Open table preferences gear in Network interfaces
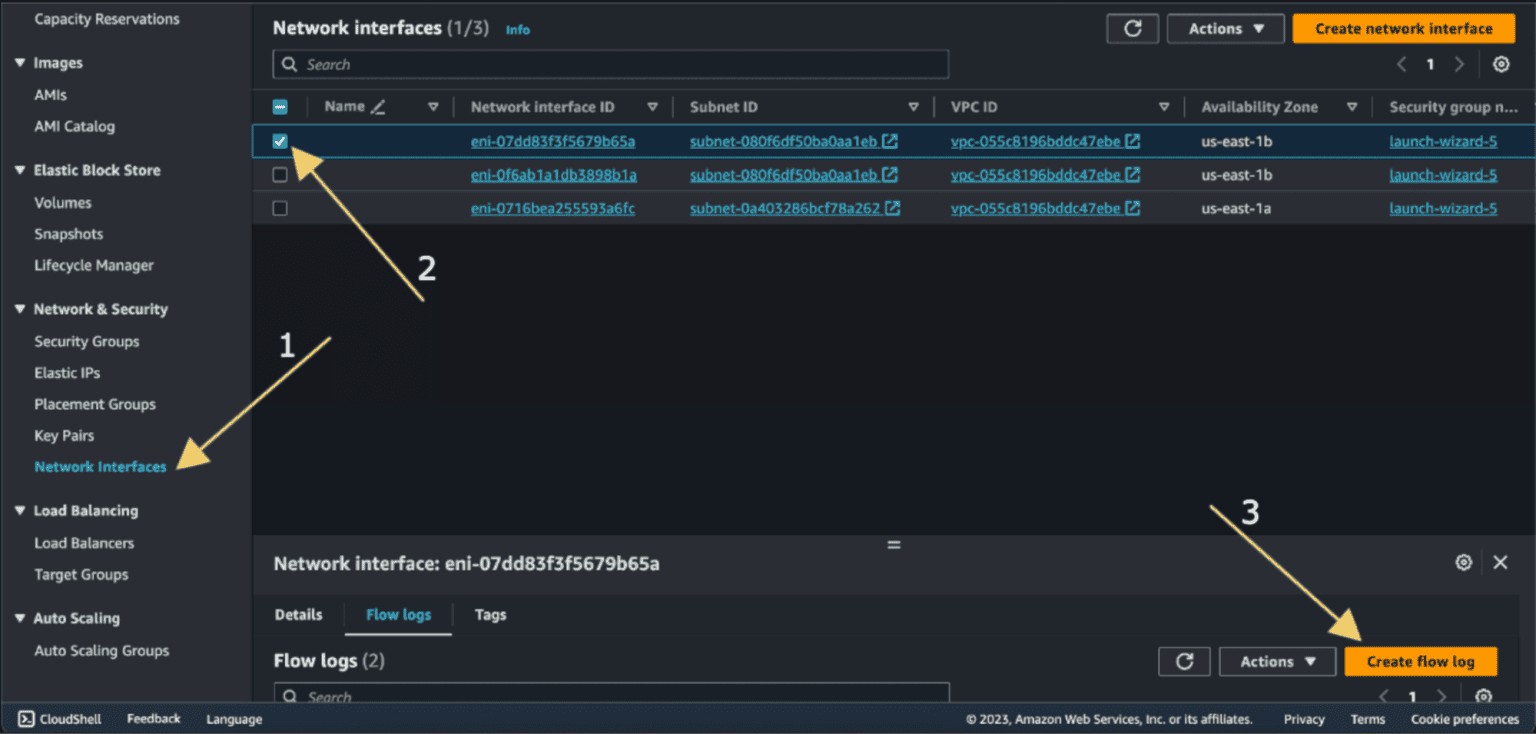The width and height of the screenshot is (1536, 734). pyautogui.click(x=1500, y=65)
